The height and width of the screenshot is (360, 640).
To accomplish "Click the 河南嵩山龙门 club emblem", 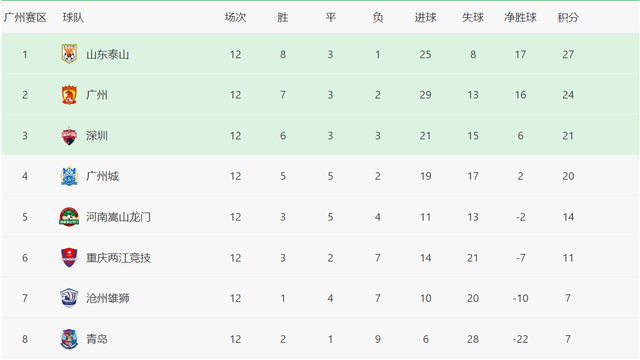I will point(69,217).
